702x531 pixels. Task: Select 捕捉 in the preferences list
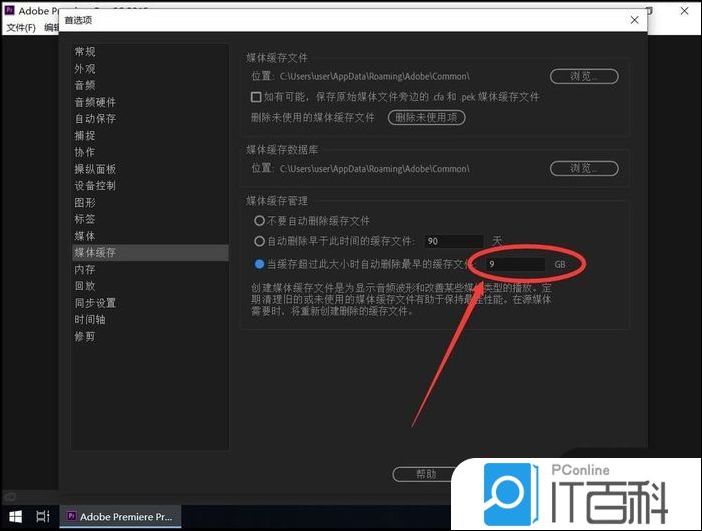tap(85, 135)
